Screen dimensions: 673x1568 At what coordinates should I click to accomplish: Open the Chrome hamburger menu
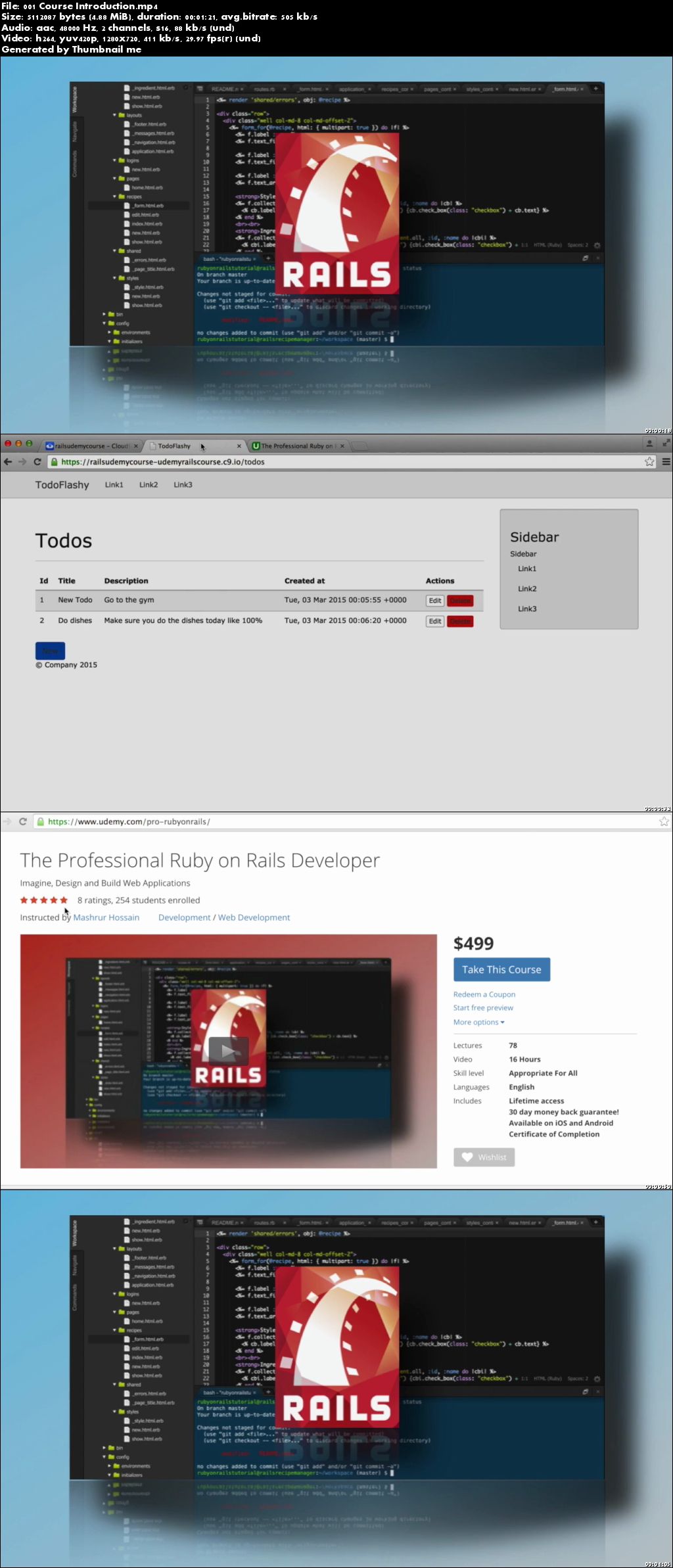coord(666,462)
